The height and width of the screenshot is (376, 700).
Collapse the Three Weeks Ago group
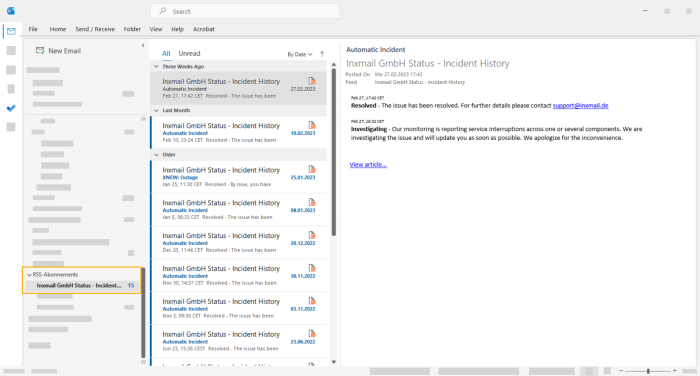[x=156, y=67]
